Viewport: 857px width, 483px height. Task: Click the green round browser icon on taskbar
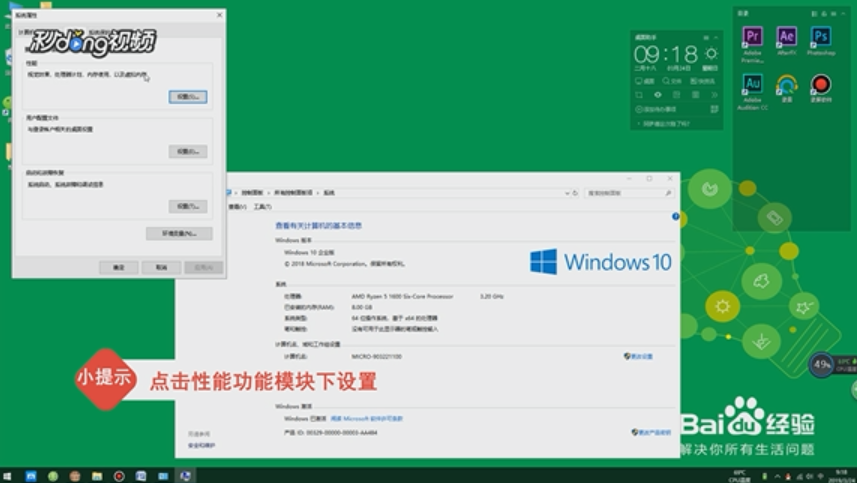[x=53, y=476]
